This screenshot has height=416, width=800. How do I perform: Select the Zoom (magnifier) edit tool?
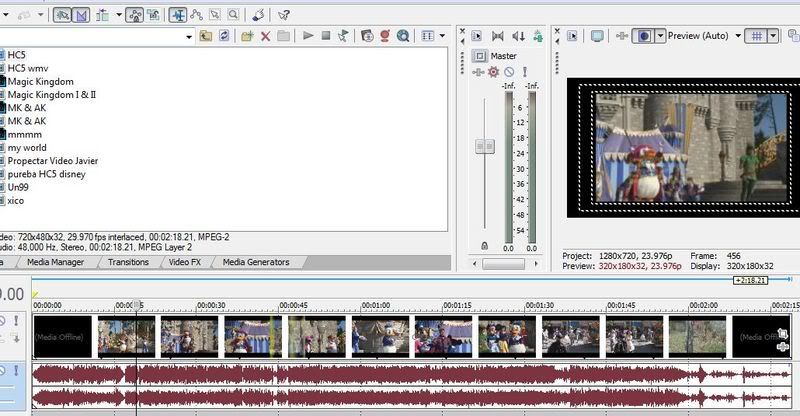(x=233, y=15)
